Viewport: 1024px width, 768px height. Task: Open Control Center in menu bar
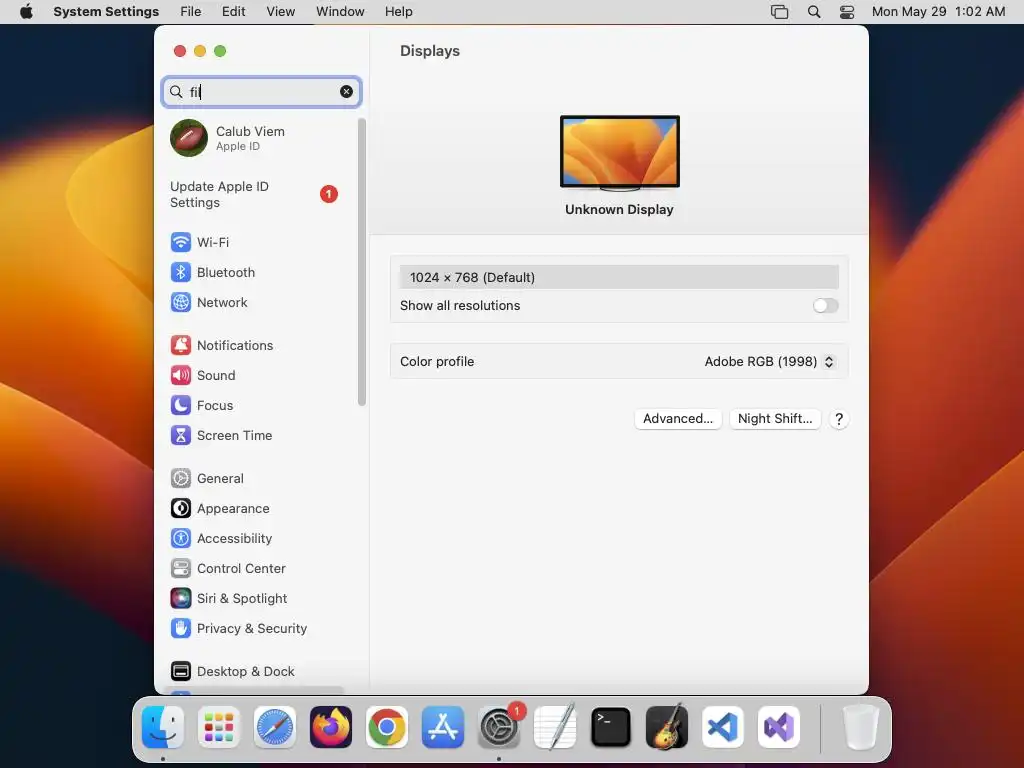click(847, 12)
